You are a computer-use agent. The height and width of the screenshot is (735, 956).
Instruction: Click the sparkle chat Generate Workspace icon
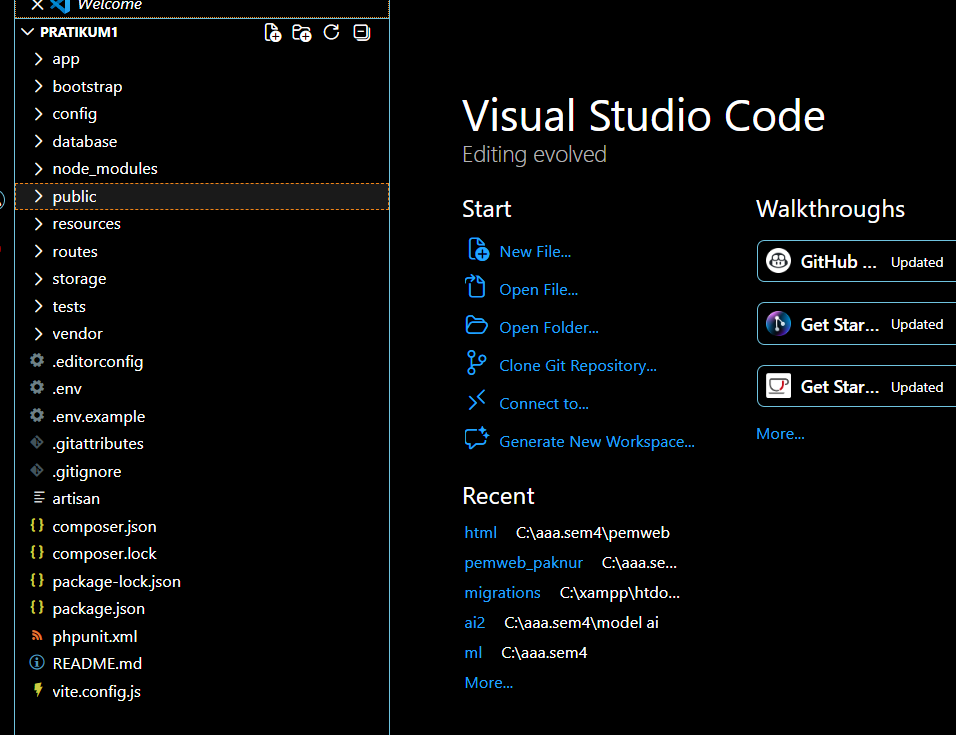point(476,438)
